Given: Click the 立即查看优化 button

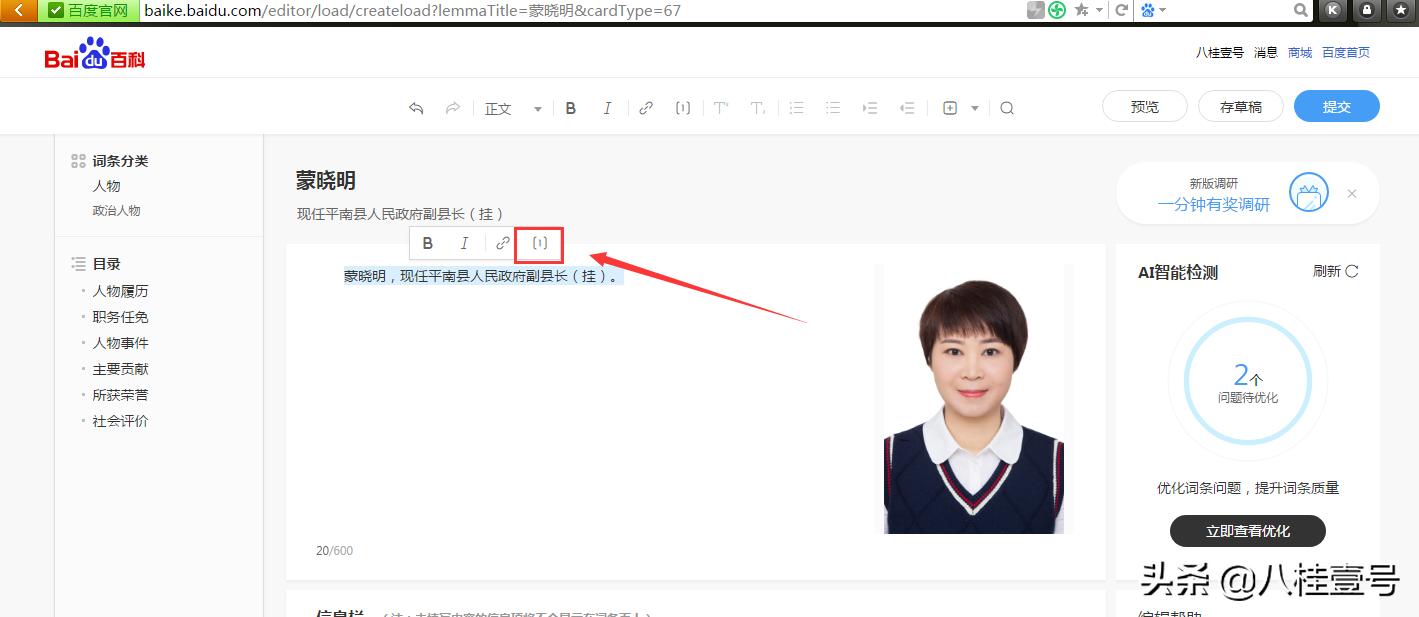Looking at the screenshot, I should click(1247, 531).
